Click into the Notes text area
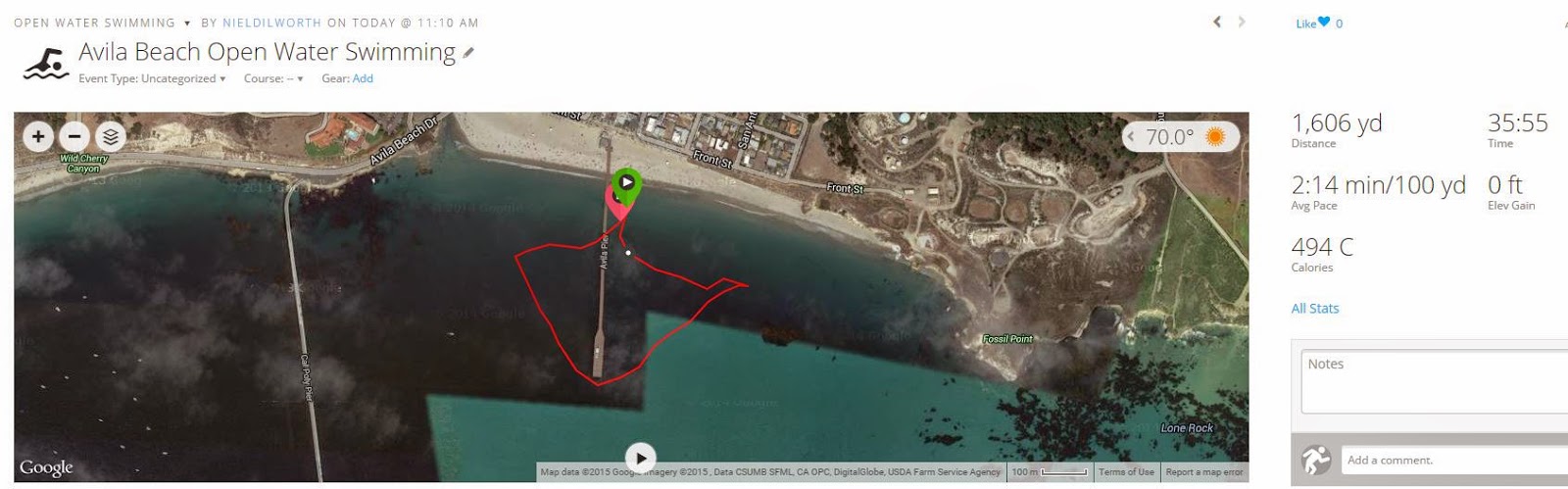 pos(1435,382)
